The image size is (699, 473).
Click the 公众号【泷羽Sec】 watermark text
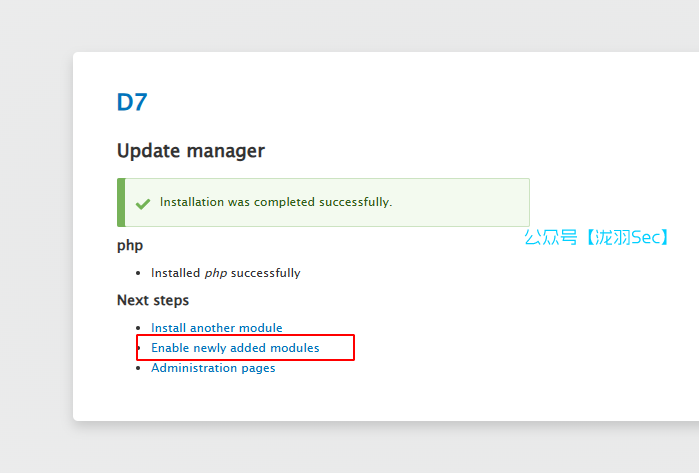click(x=597, y=238)
